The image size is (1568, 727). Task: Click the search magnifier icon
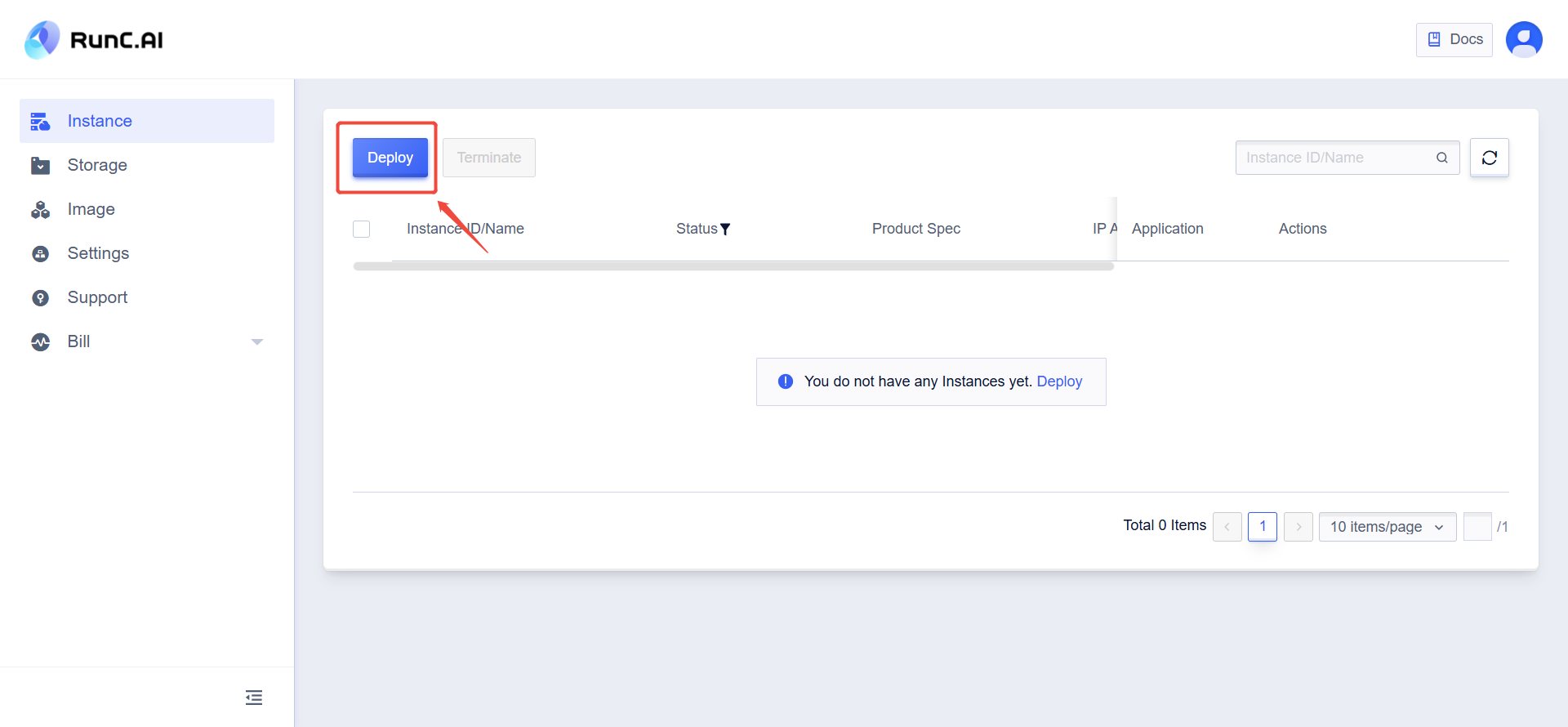tap(1442, 158)
